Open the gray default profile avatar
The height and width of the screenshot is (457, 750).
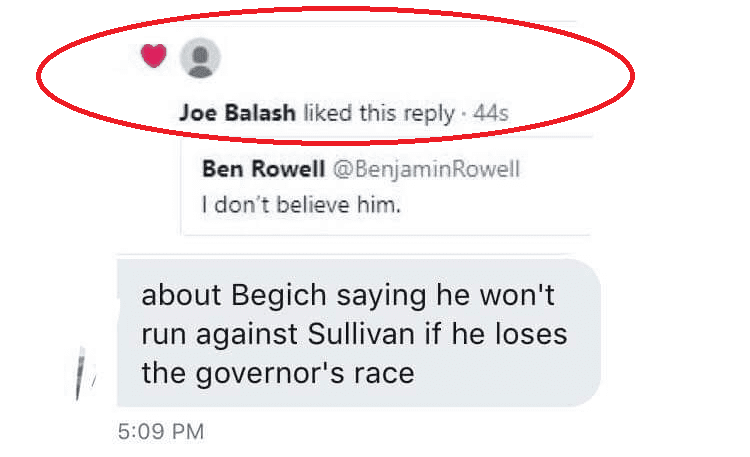pyautogui.click(x=200, y=58)
